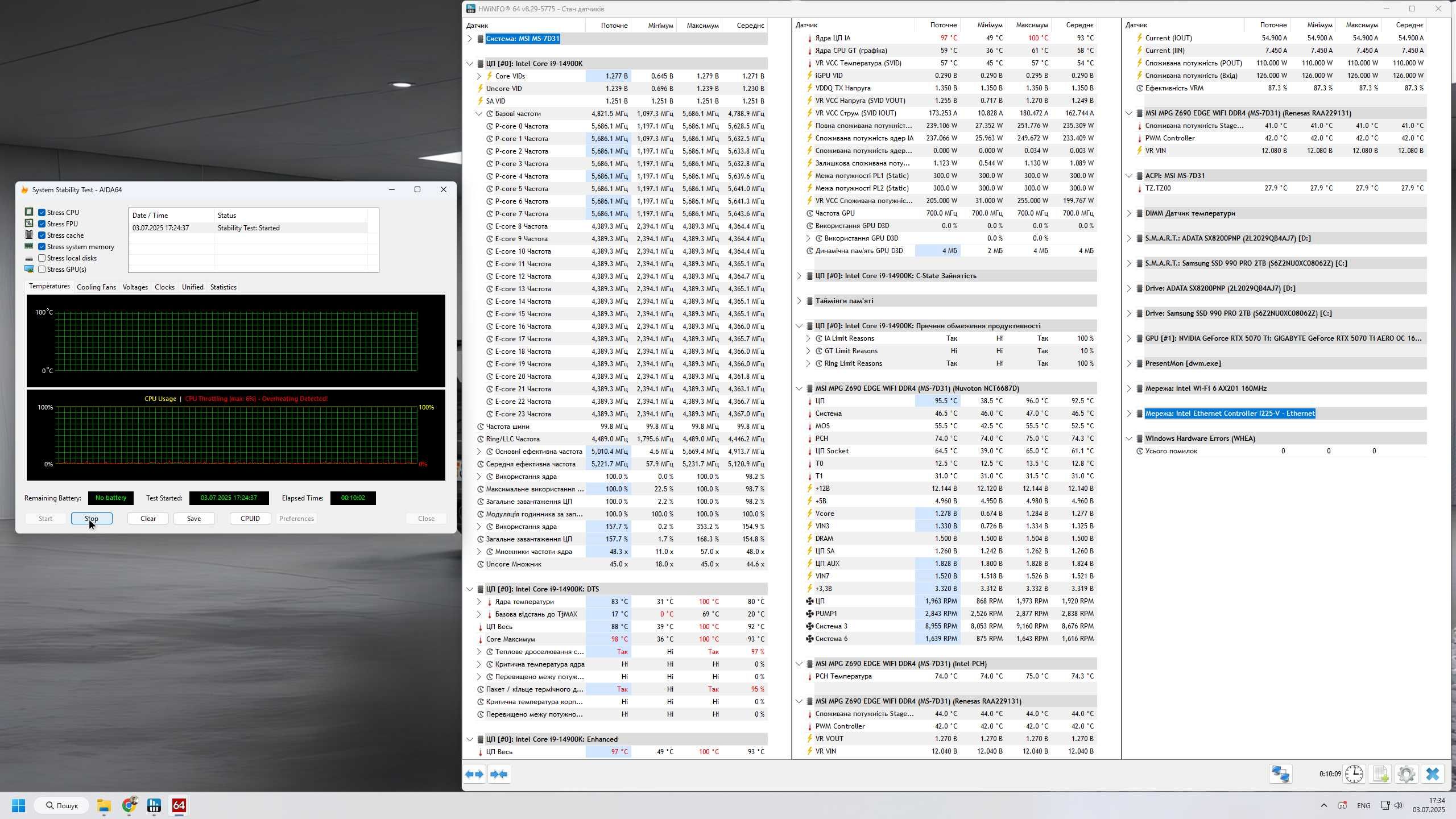This screenshot has height=819, width=1456.
Task: Switch to Voltages tab
Action: click(135, 287)
